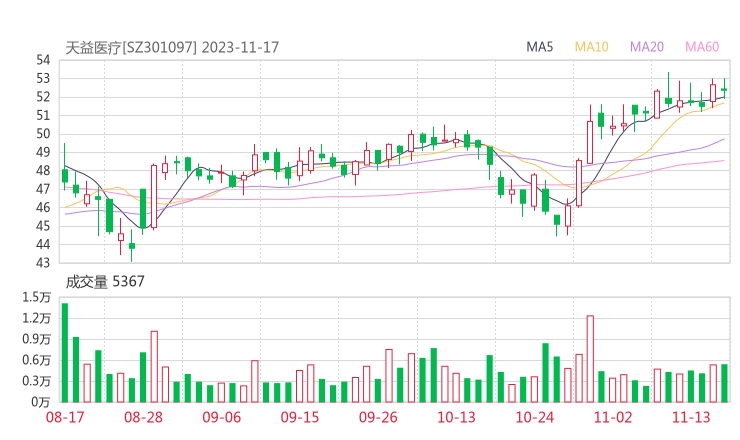Click the MA5 legend label
The width and height of the screenshot is (740, 440).
coord(539,47)
